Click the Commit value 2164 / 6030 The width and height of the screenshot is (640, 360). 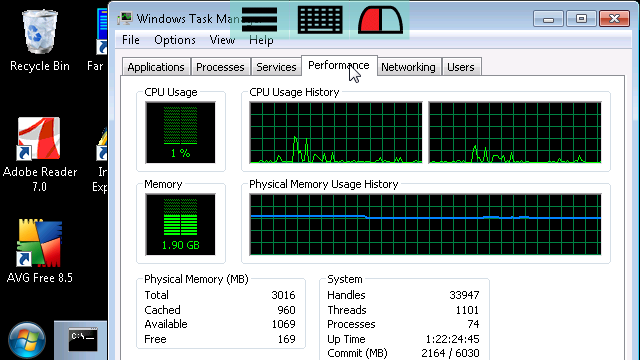pyautogui.click(x=450, y=353)
